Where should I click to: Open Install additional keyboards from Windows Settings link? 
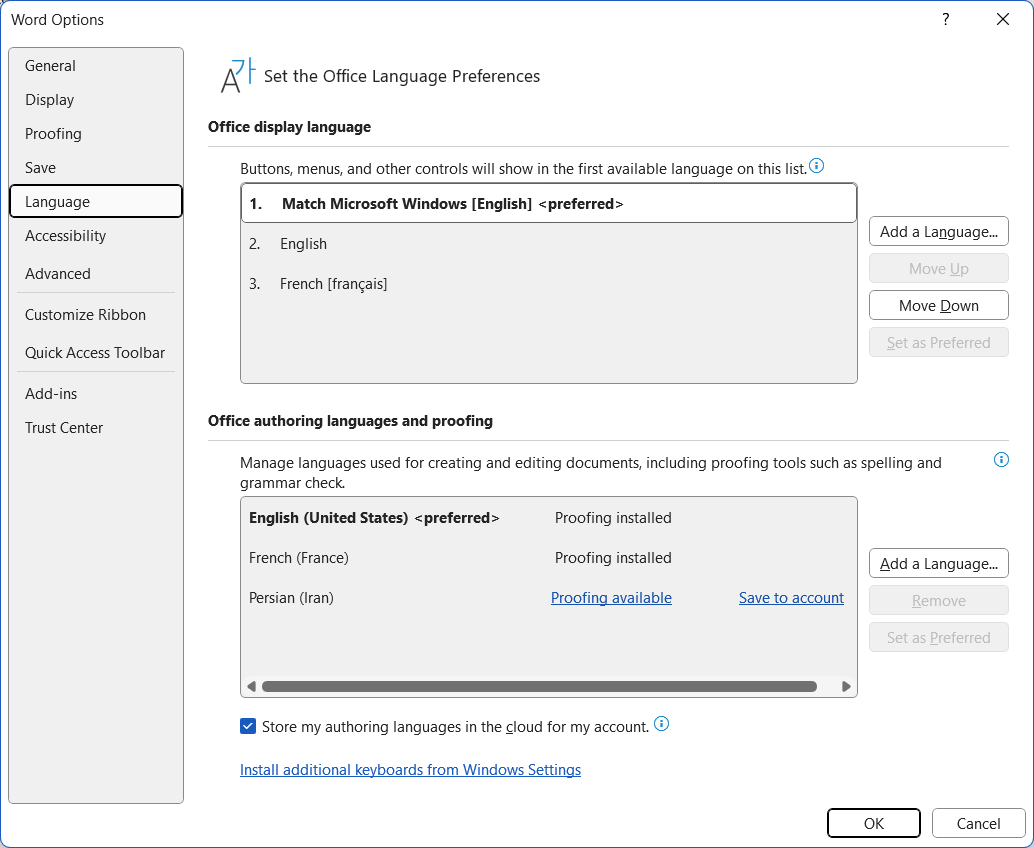click(x=410, y=770)
